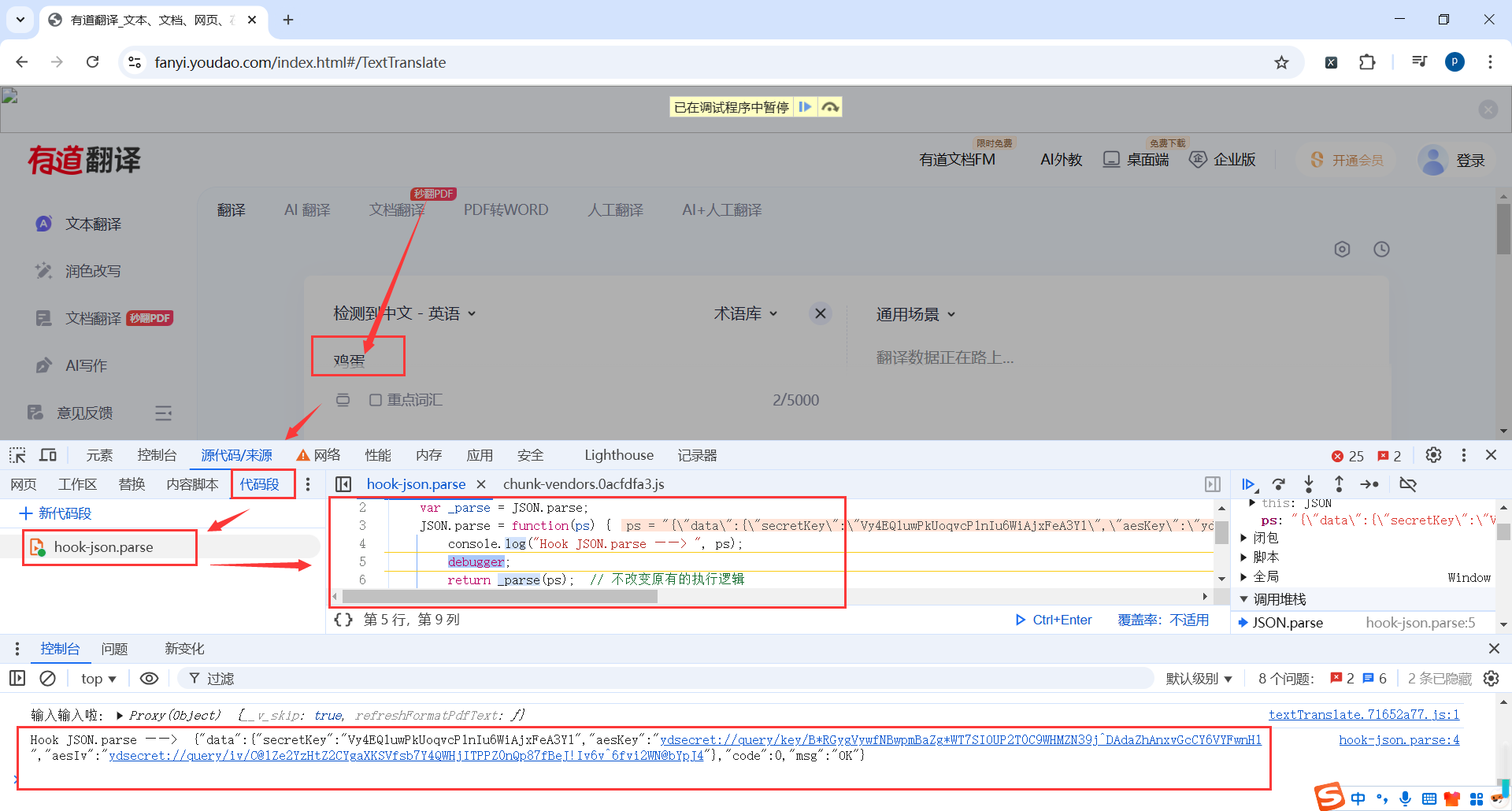Select the inspect element picker tool
The height and width of the screenshot is (811, 1512).
point(17,455)
